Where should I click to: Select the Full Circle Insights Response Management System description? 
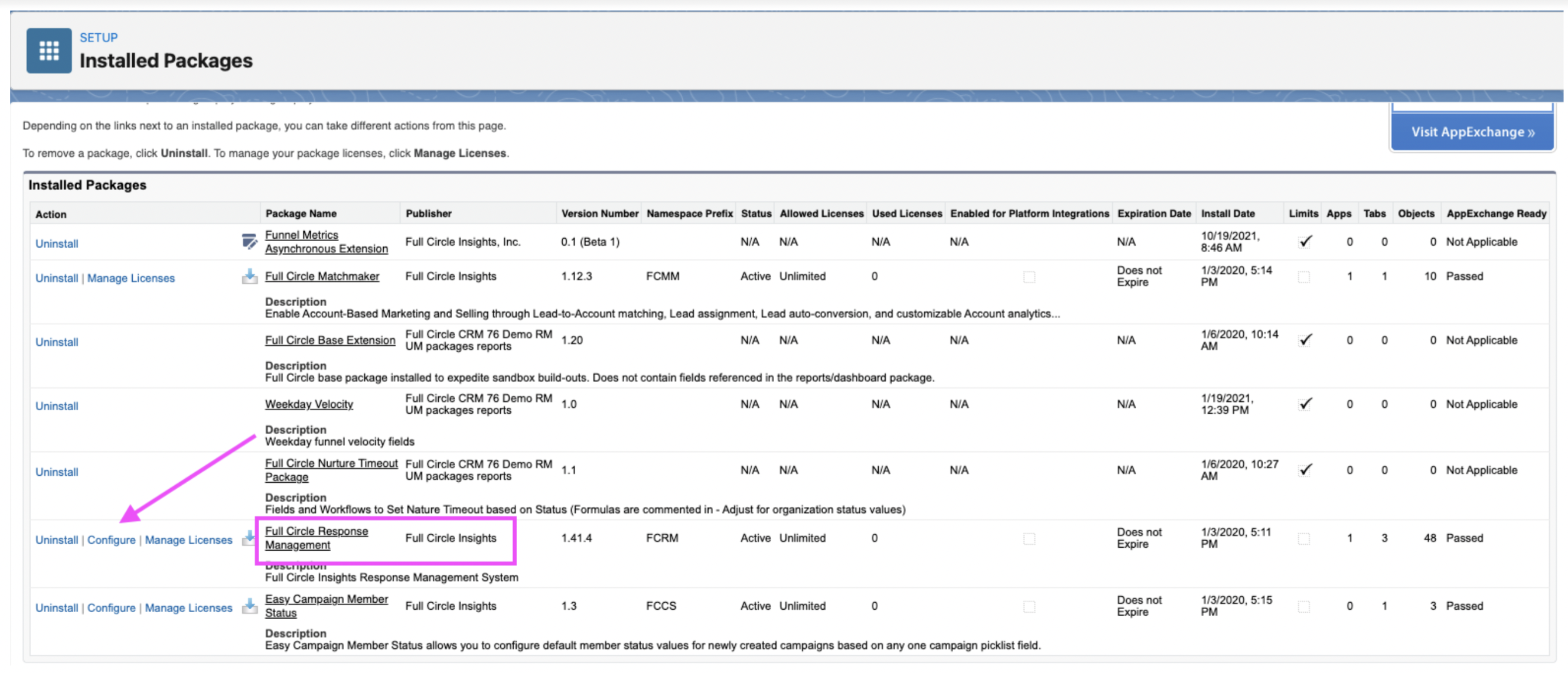(392, 578)
